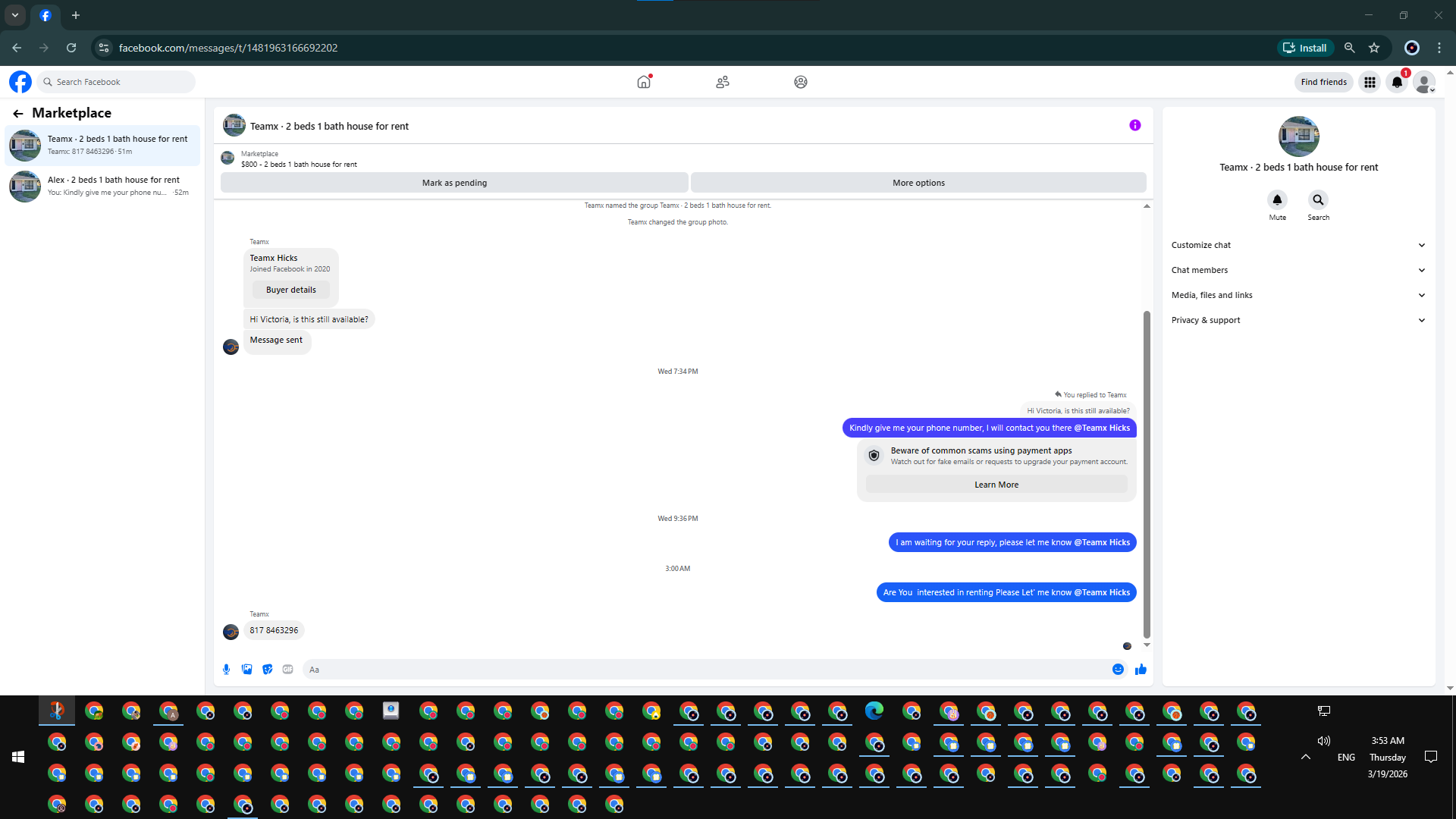The height and width of the screenshot is (819, 1456).
Task: Open the sticker picker icon
Action: (268, 669)
